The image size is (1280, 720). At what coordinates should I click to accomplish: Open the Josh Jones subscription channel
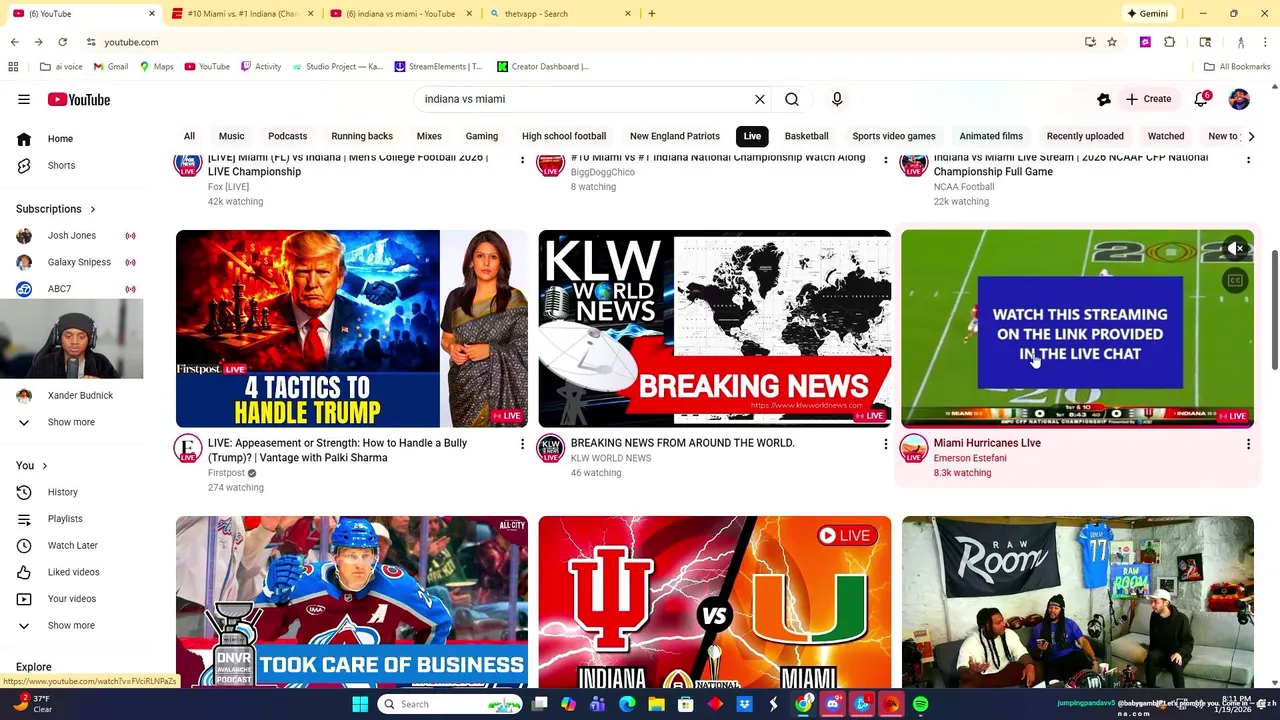click(x=71, y=235)
